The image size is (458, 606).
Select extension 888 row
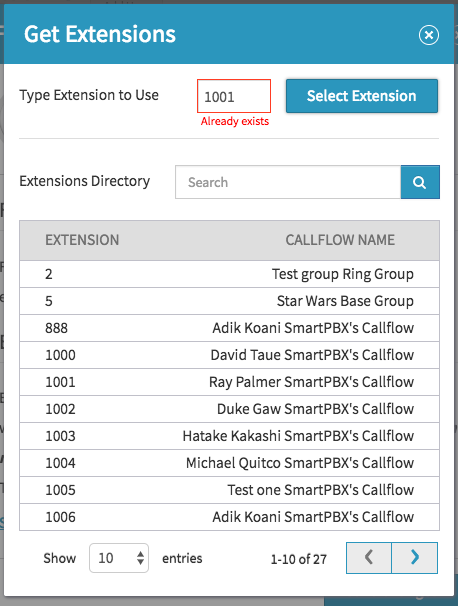pyautogui.click(x=230, y=328)
